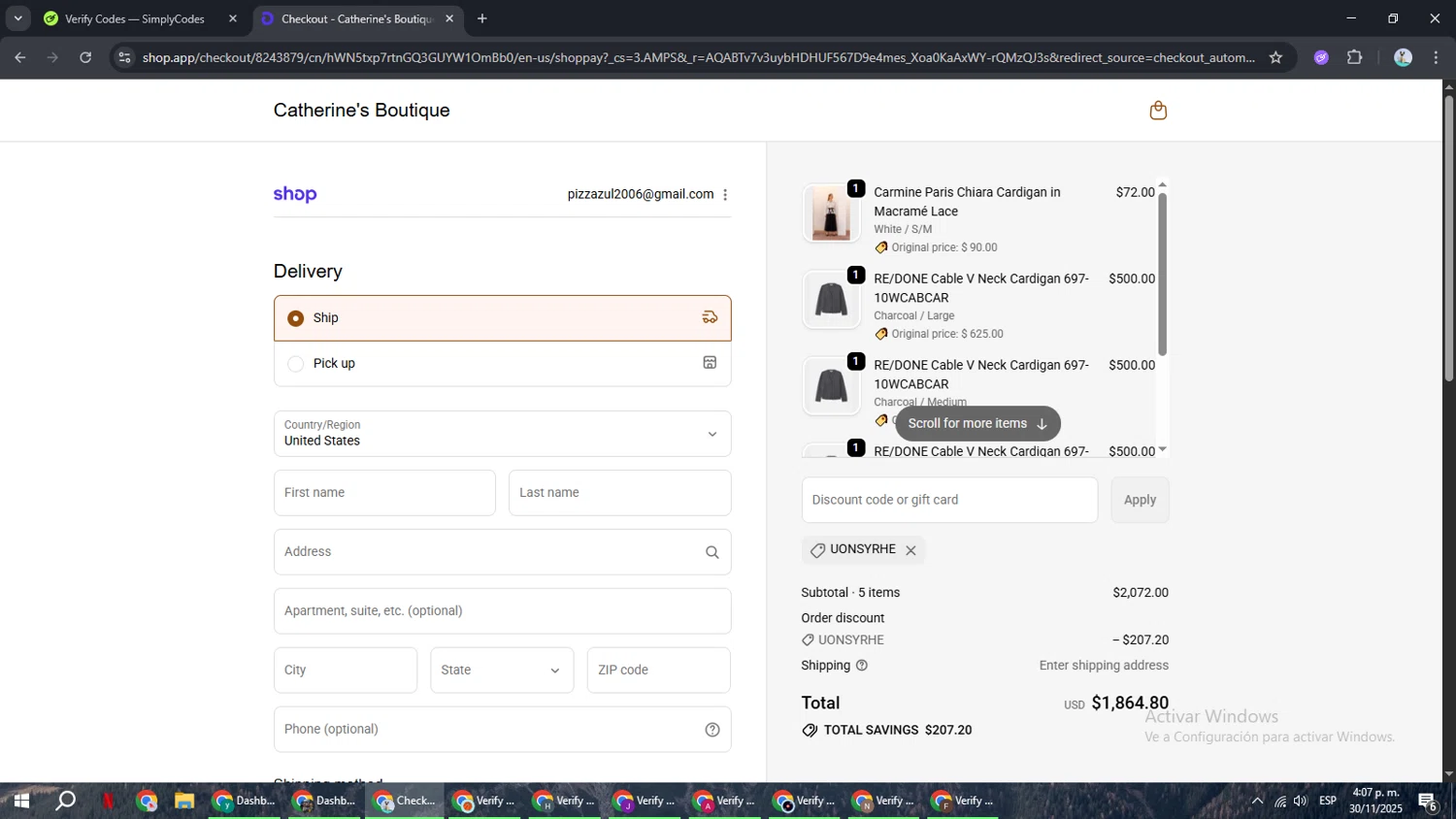Click the TOTAL SAVINGS $207.20 text
This screenshot has height=819, width=1456.
coord(898,731)
